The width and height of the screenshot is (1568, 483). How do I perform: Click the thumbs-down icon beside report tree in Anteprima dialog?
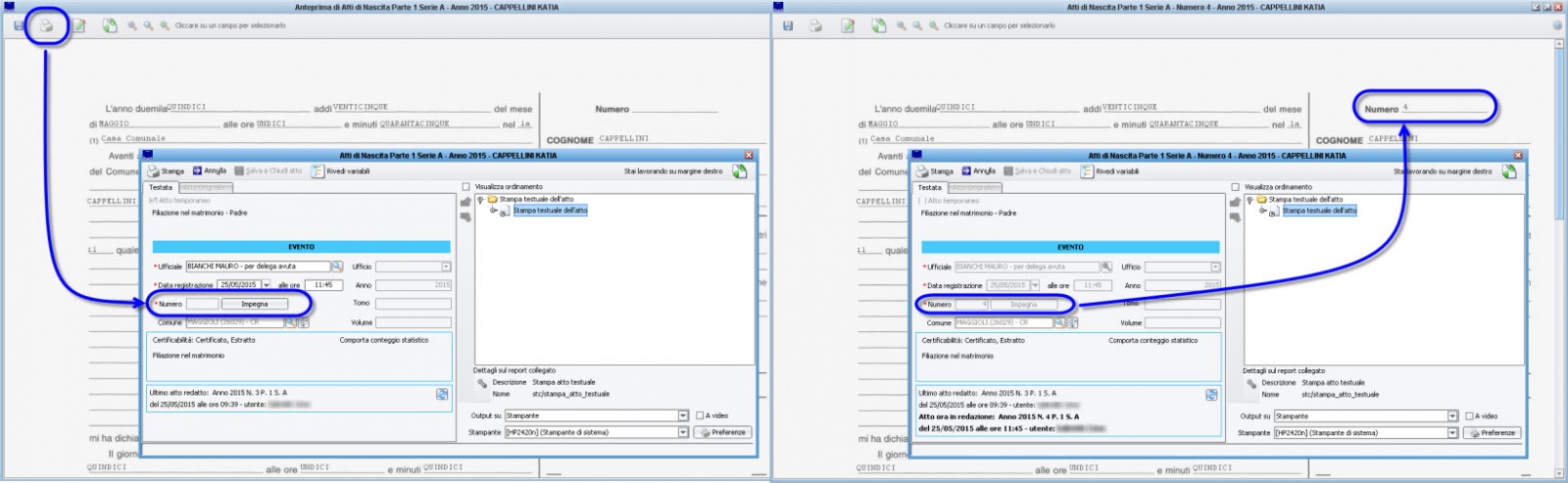[465, 217]
